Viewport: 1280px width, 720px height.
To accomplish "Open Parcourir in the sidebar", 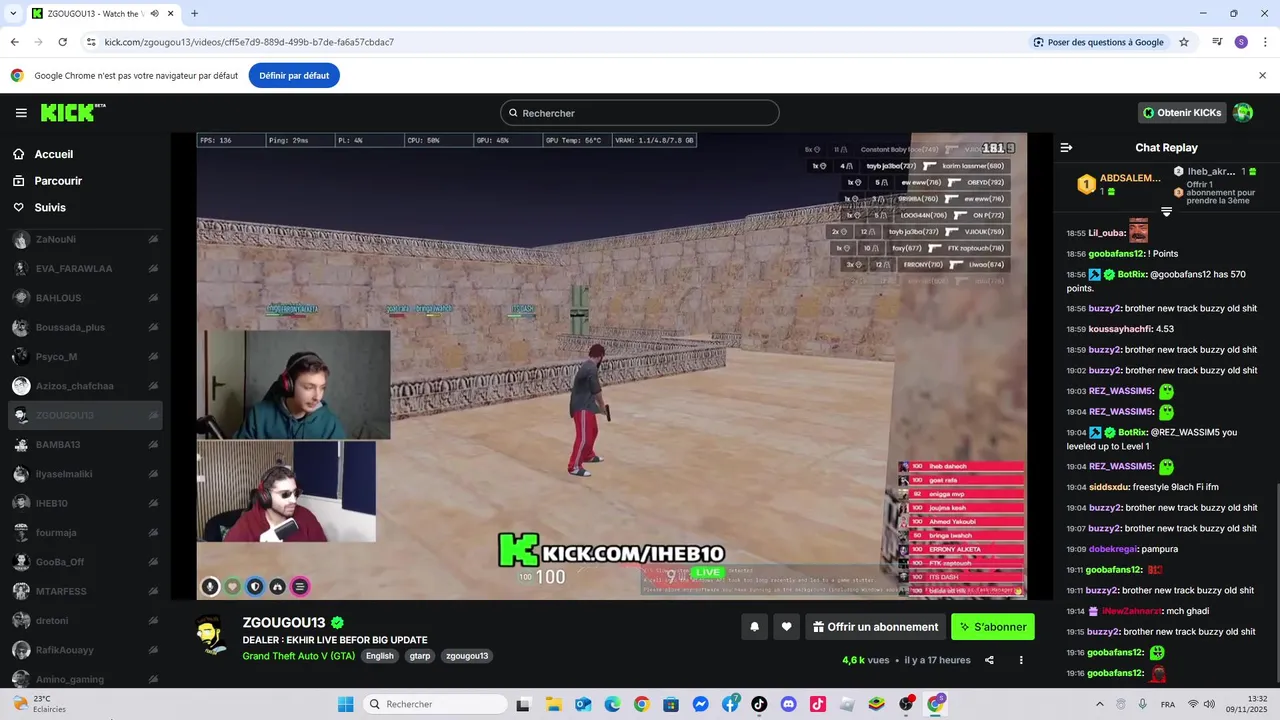I will click(58, 181).
